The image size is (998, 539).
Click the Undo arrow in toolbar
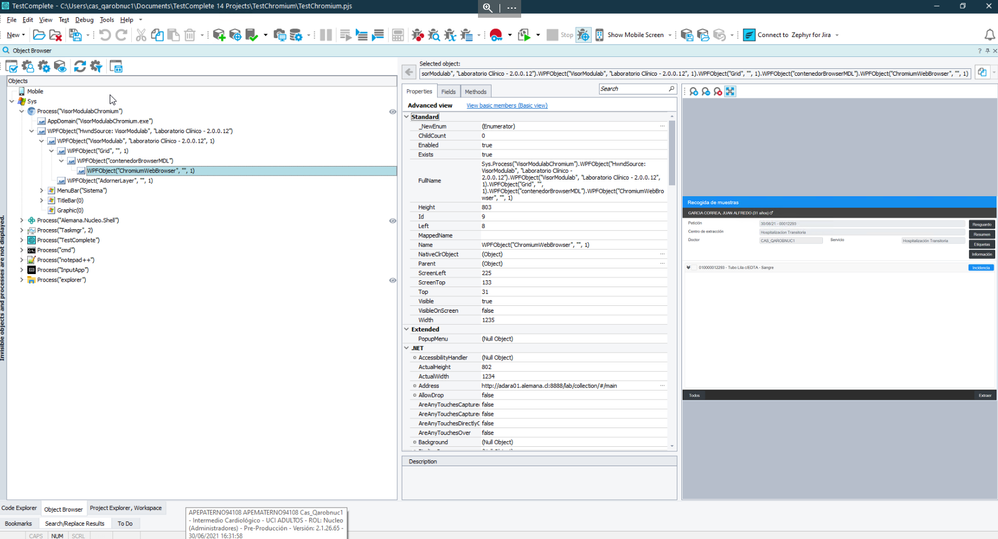104,35
